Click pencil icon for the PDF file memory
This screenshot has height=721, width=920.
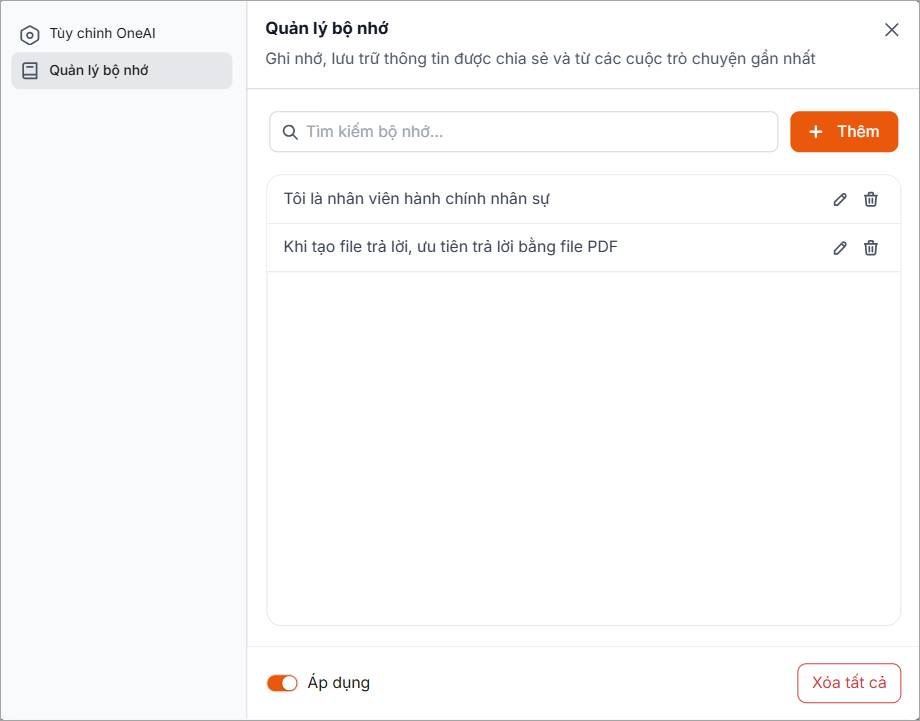(x=840, y=248)
